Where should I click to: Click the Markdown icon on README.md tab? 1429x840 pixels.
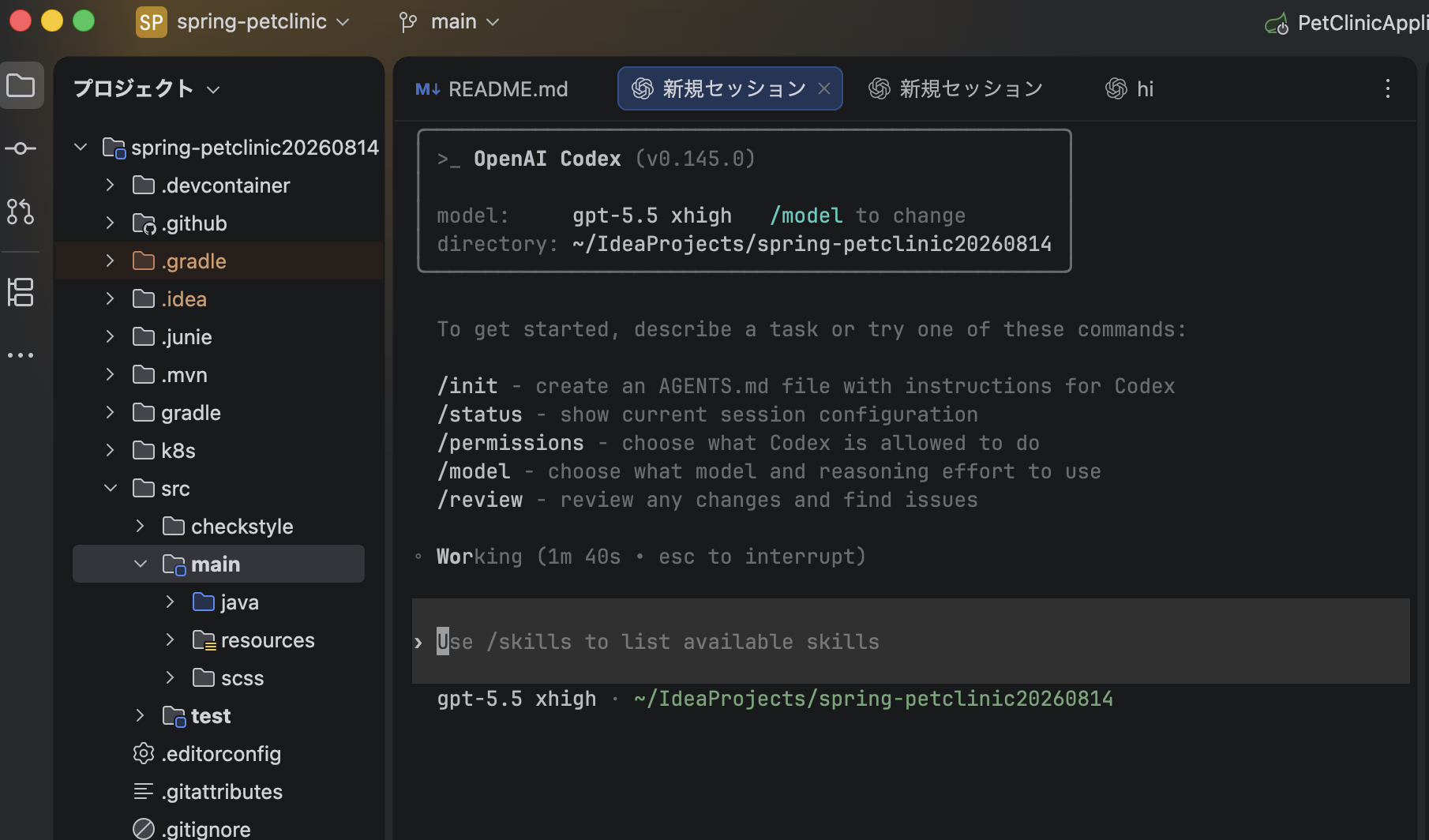[x=427, y=89]
